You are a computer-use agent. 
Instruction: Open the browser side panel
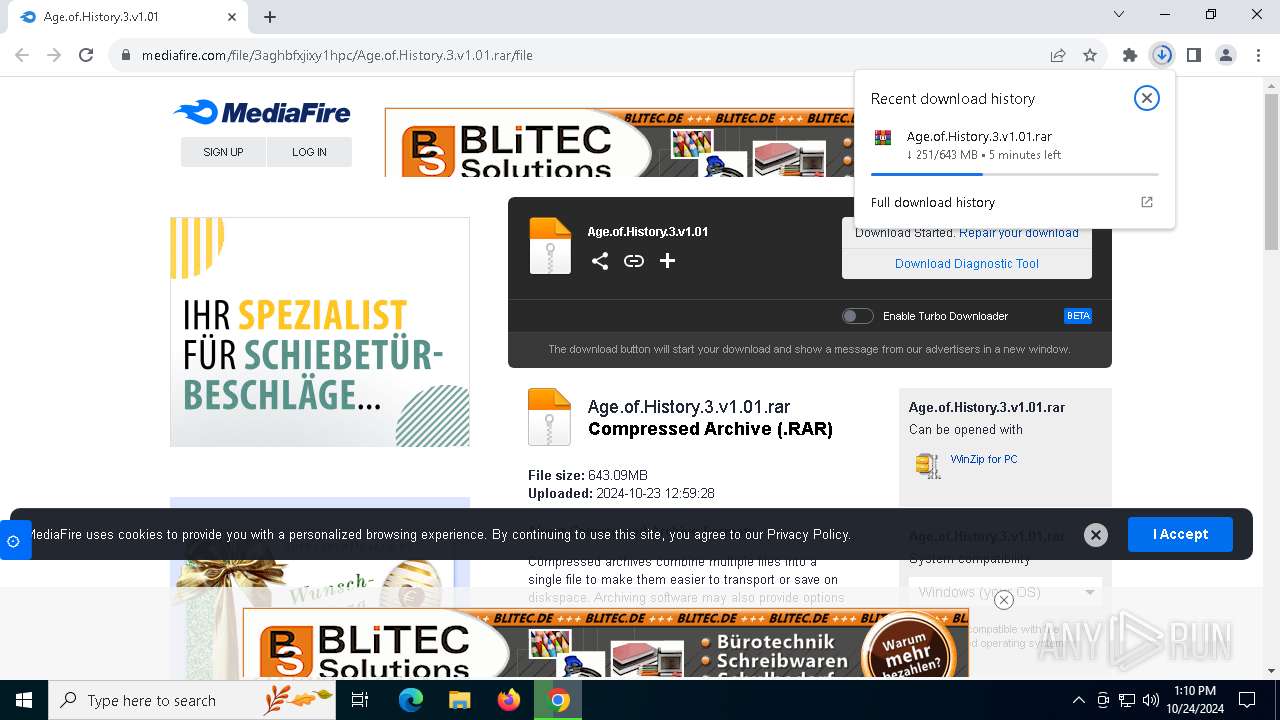(1194, 55)
